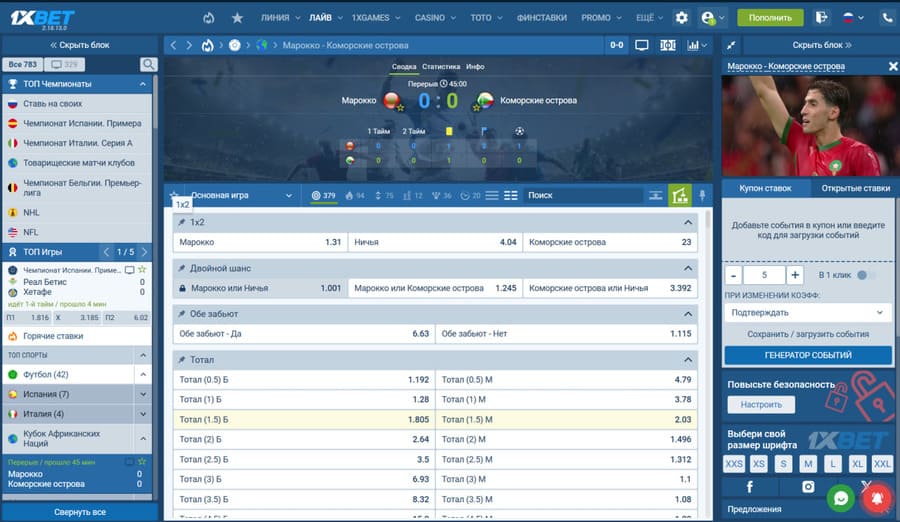The image size is (900, 522).
Task: Toggle the star left of Основная игра
Action: (x=174, y=195)
